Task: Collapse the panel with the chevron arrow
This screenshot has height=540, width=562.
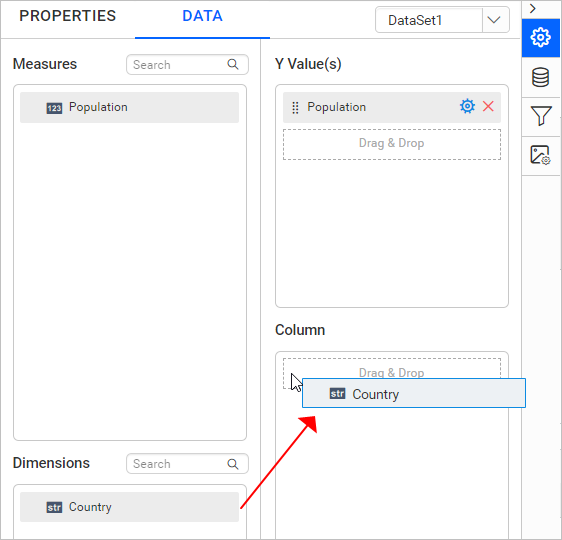Action: 533,9
